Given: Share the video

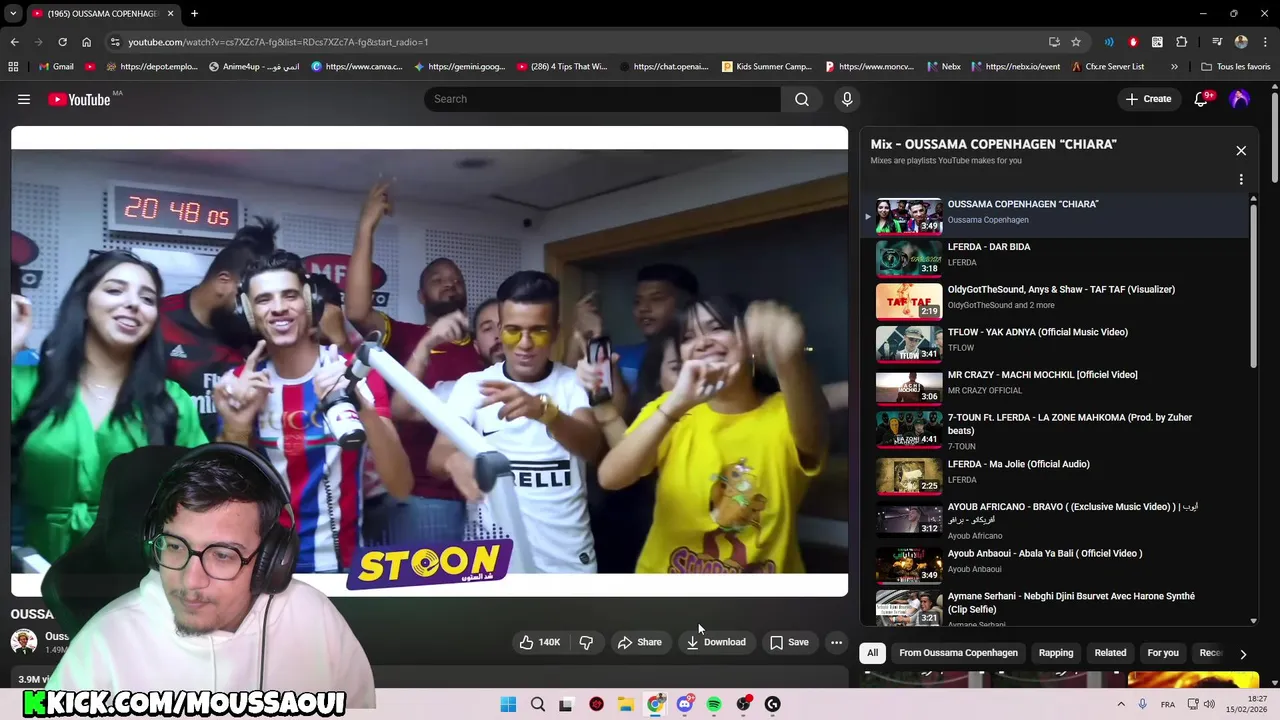Looking at the screenshot, I should 639,642.
